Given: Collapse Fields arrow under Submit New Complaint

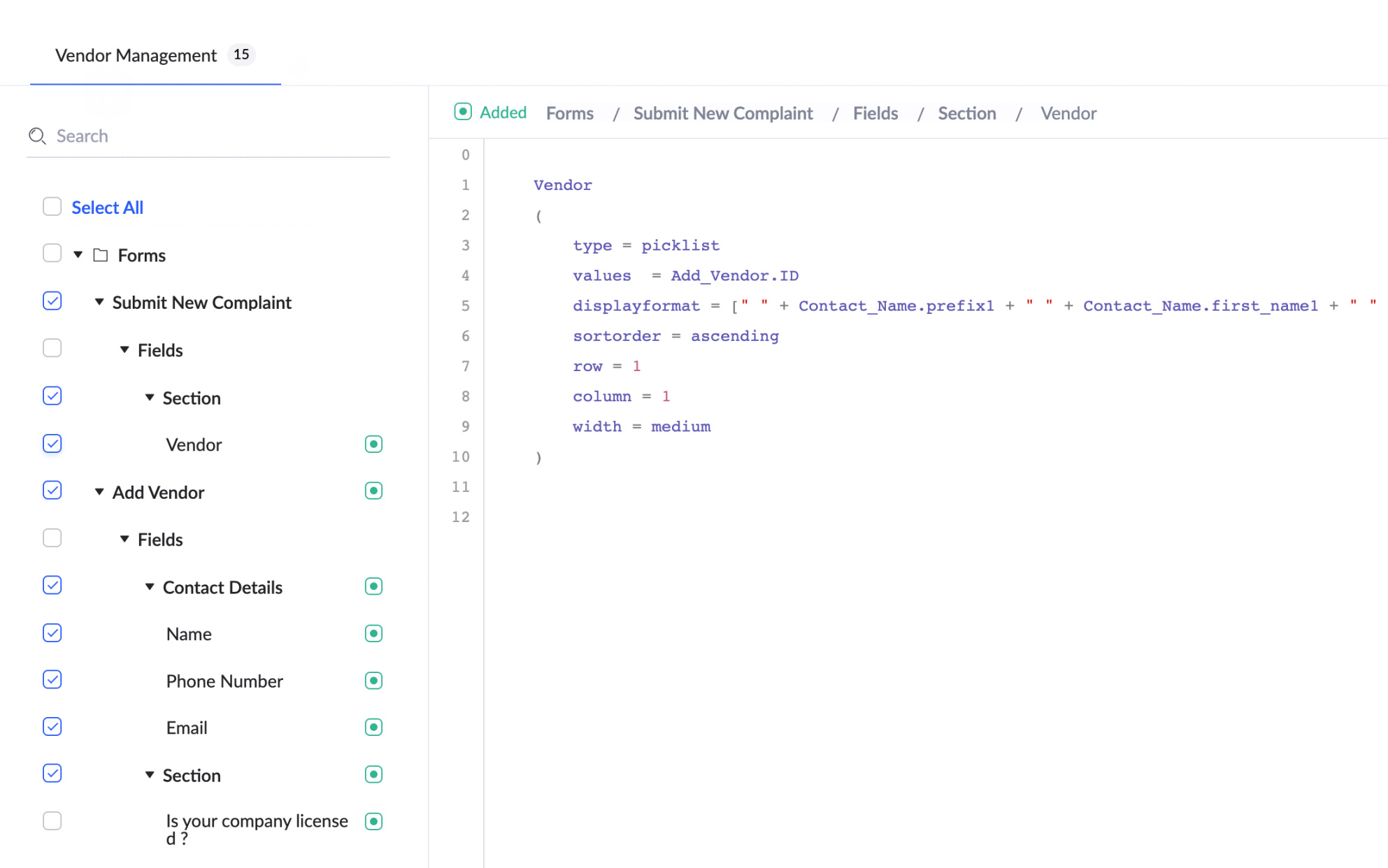Looking at the screenshot, I should pyautogui.click(x=124, y=349).
